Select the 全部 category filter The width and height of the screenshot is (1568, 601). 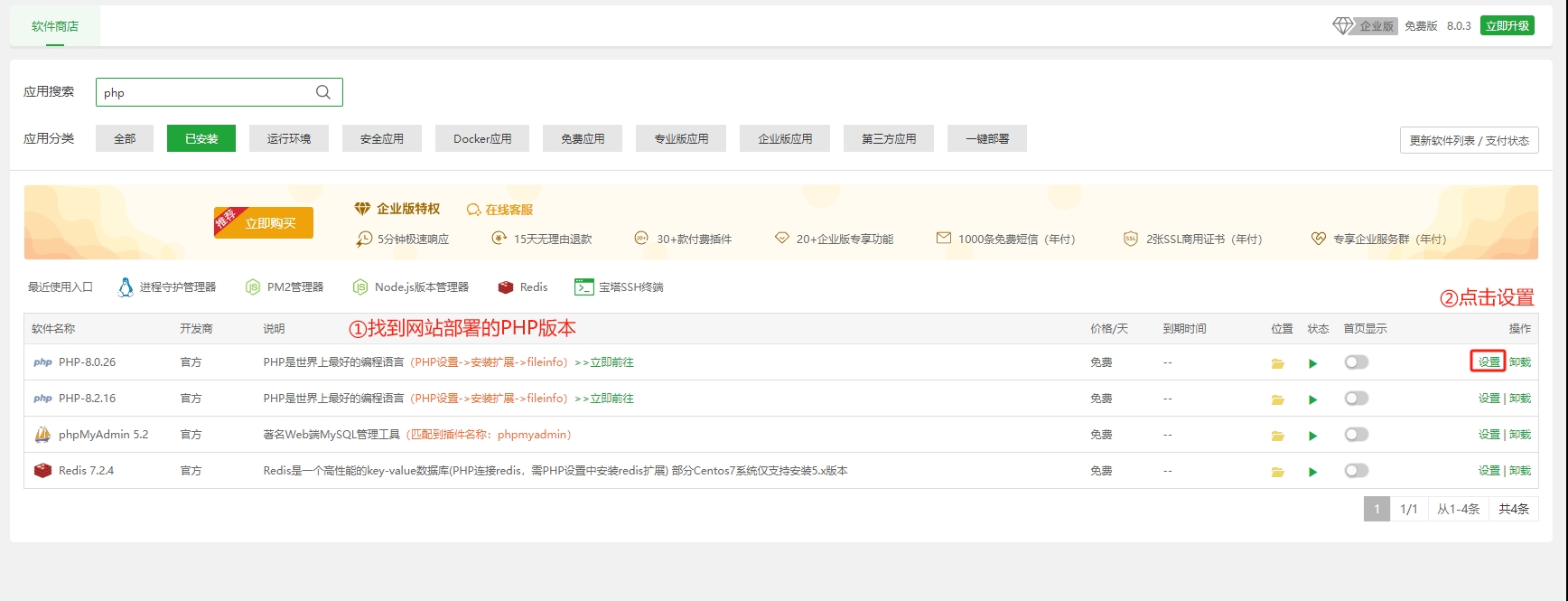(125, 138)
